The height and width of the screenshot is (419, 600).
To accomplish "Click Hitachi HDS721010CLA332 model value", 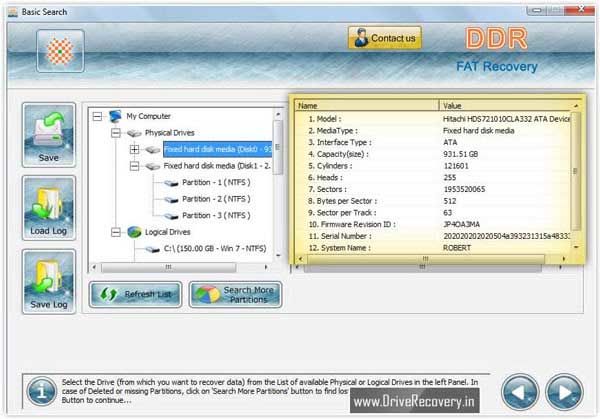I will click(x=506, y=119).
